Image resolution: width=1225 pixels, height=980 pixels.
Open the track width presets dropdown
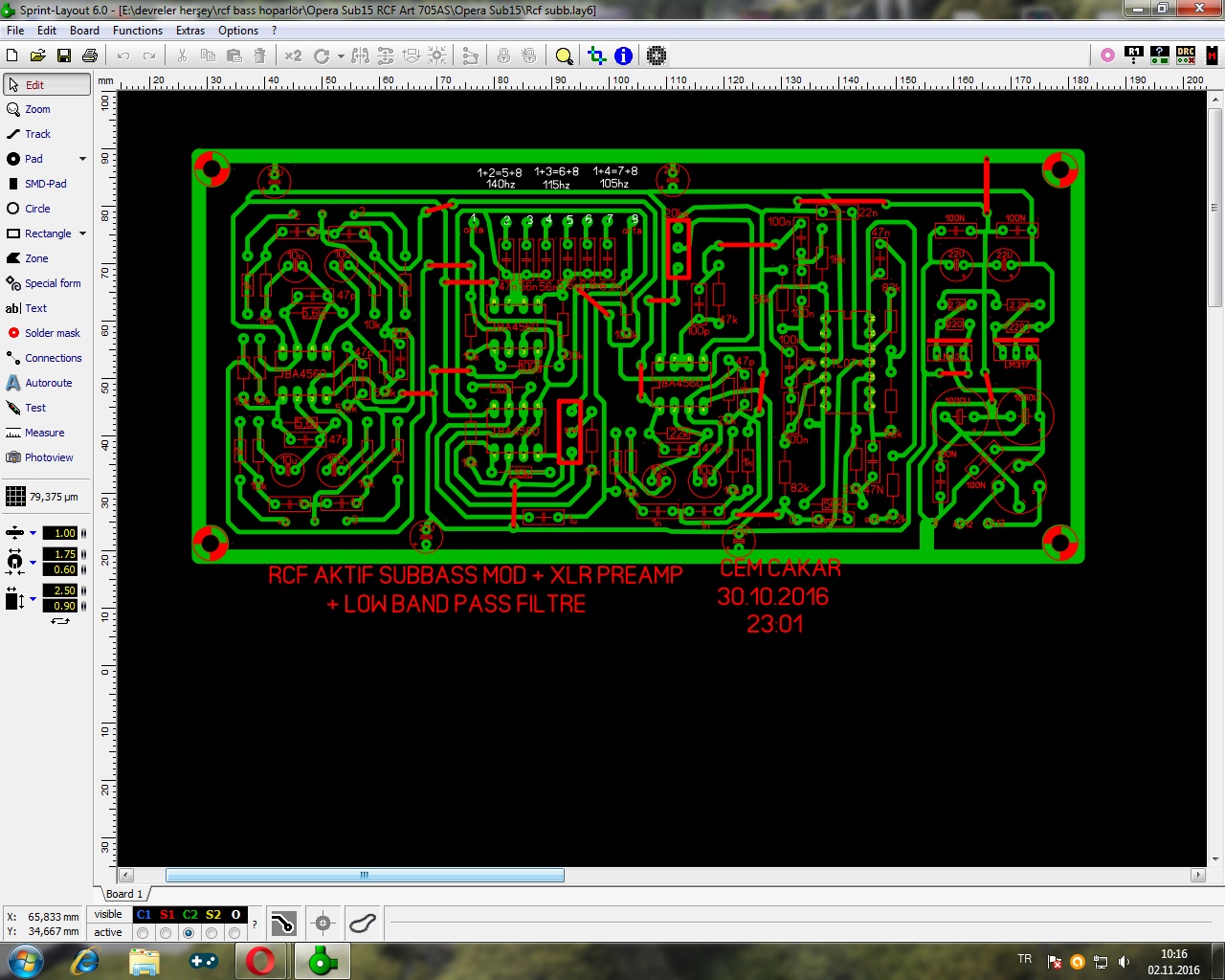click(33, 533)
